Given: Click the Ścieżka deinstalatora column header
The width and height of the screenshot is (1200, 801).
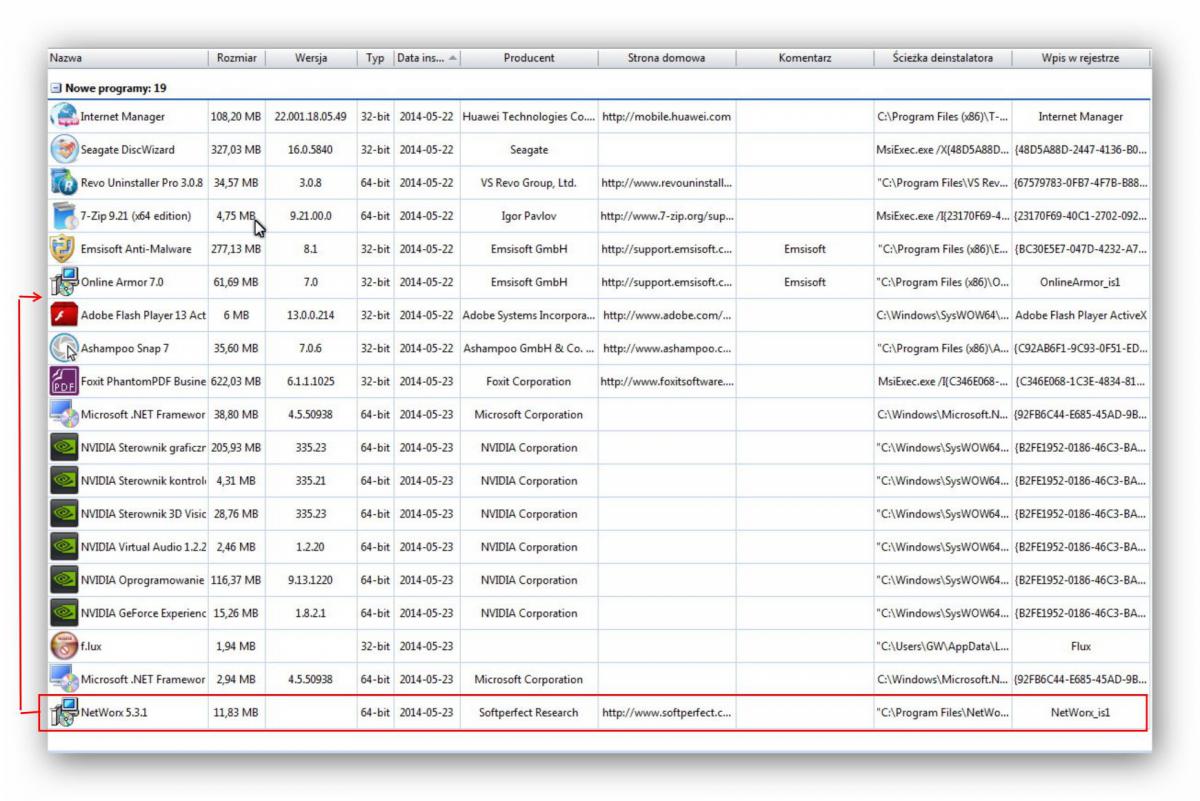Looking at the screenshot, I should click(943, 58).
